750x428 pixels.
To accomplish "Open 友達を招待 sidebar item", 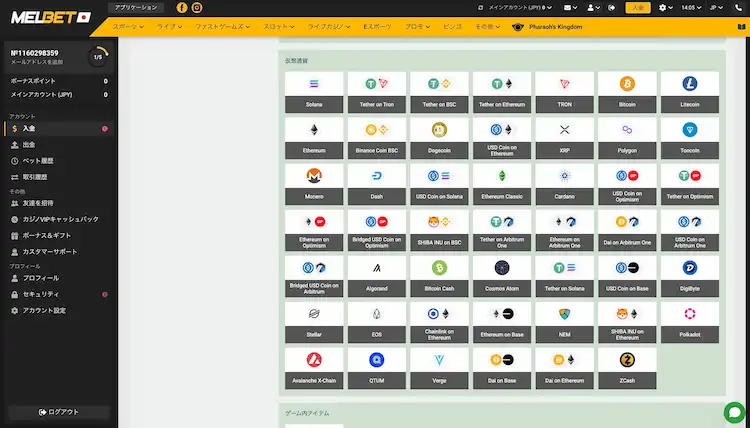I will pos(59,203).
